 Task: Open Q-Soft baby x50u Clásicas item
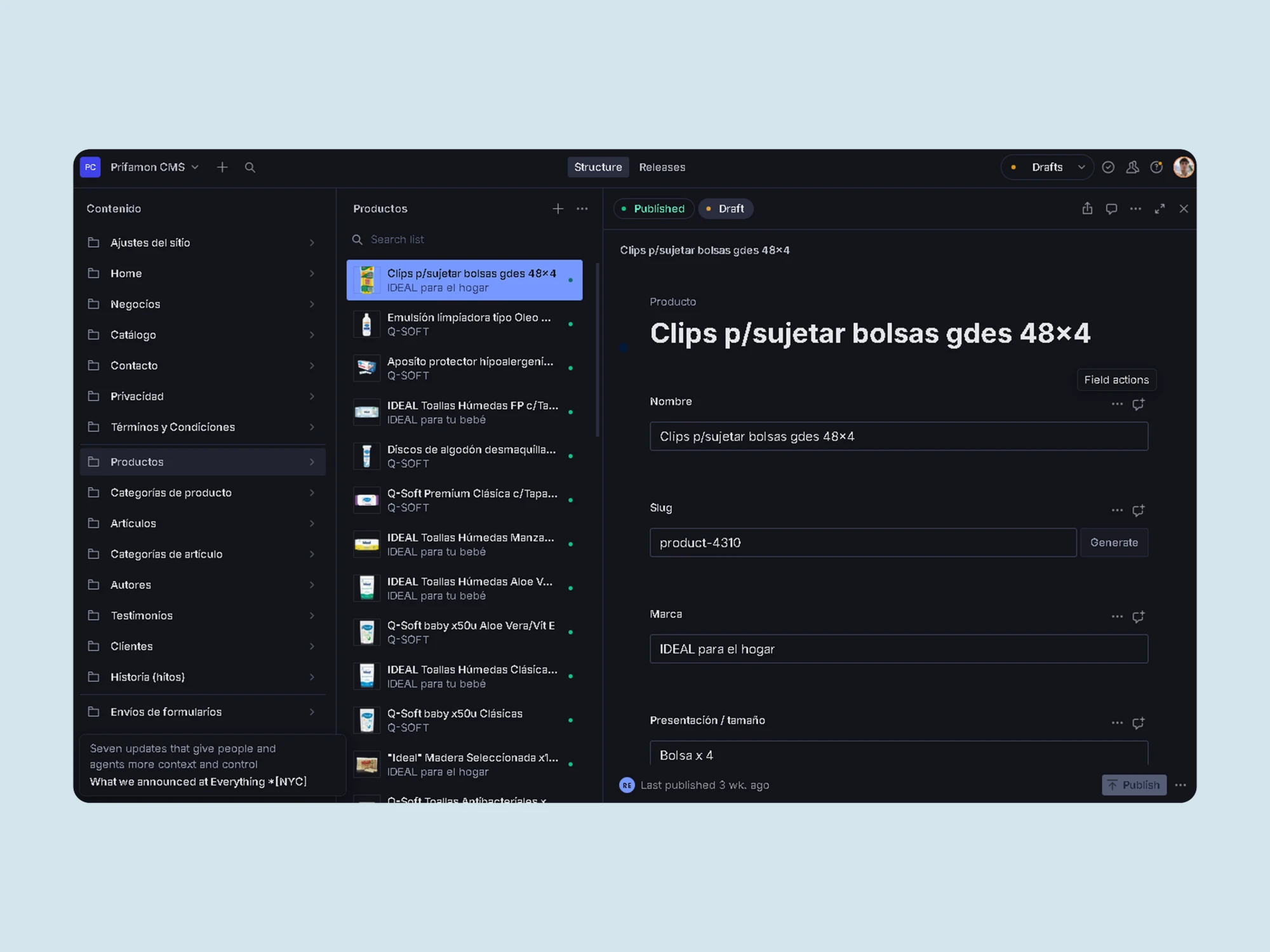464,720
